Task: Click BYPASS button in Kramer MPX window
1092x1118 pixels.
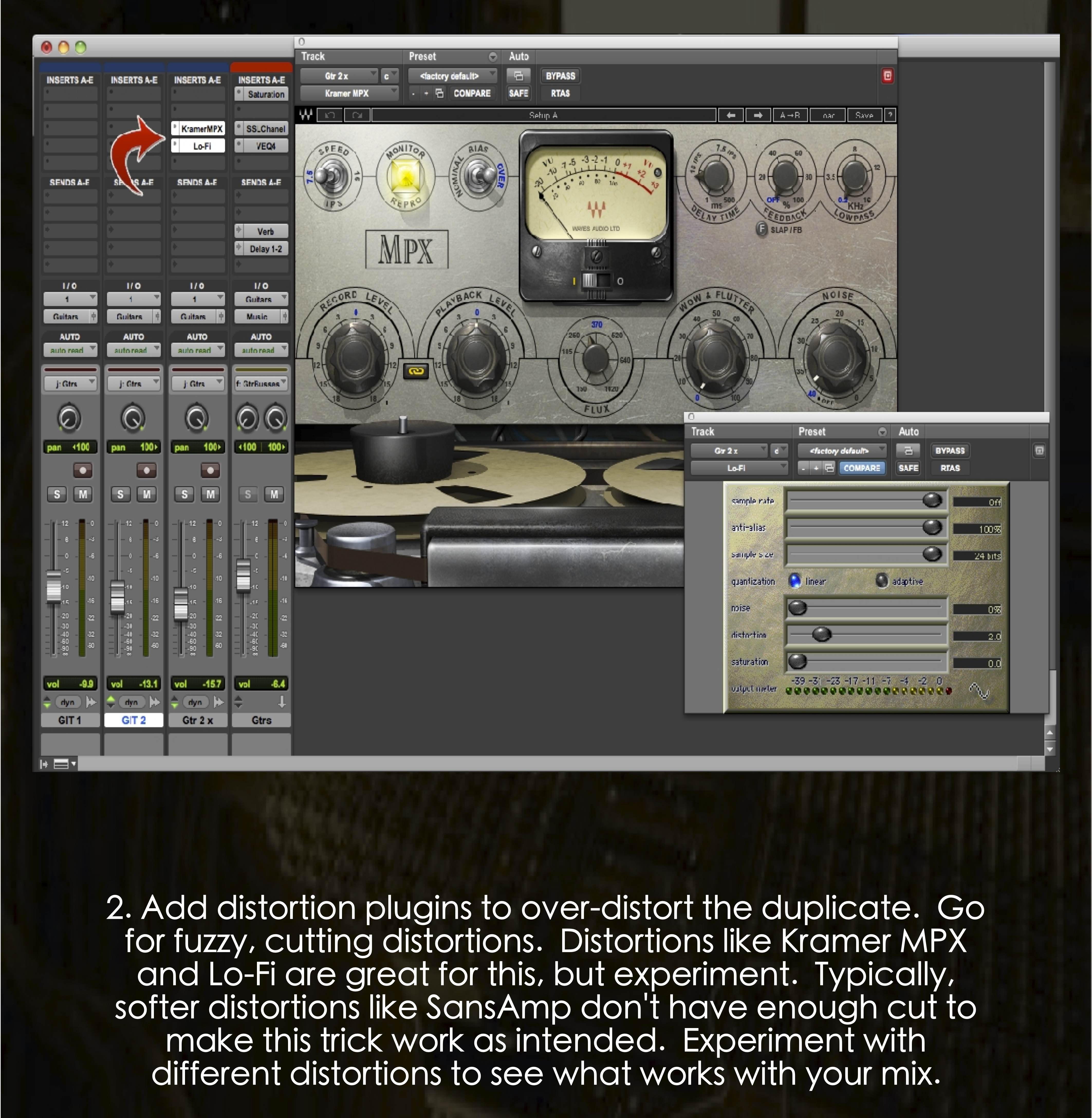Action: coord(560,76)
